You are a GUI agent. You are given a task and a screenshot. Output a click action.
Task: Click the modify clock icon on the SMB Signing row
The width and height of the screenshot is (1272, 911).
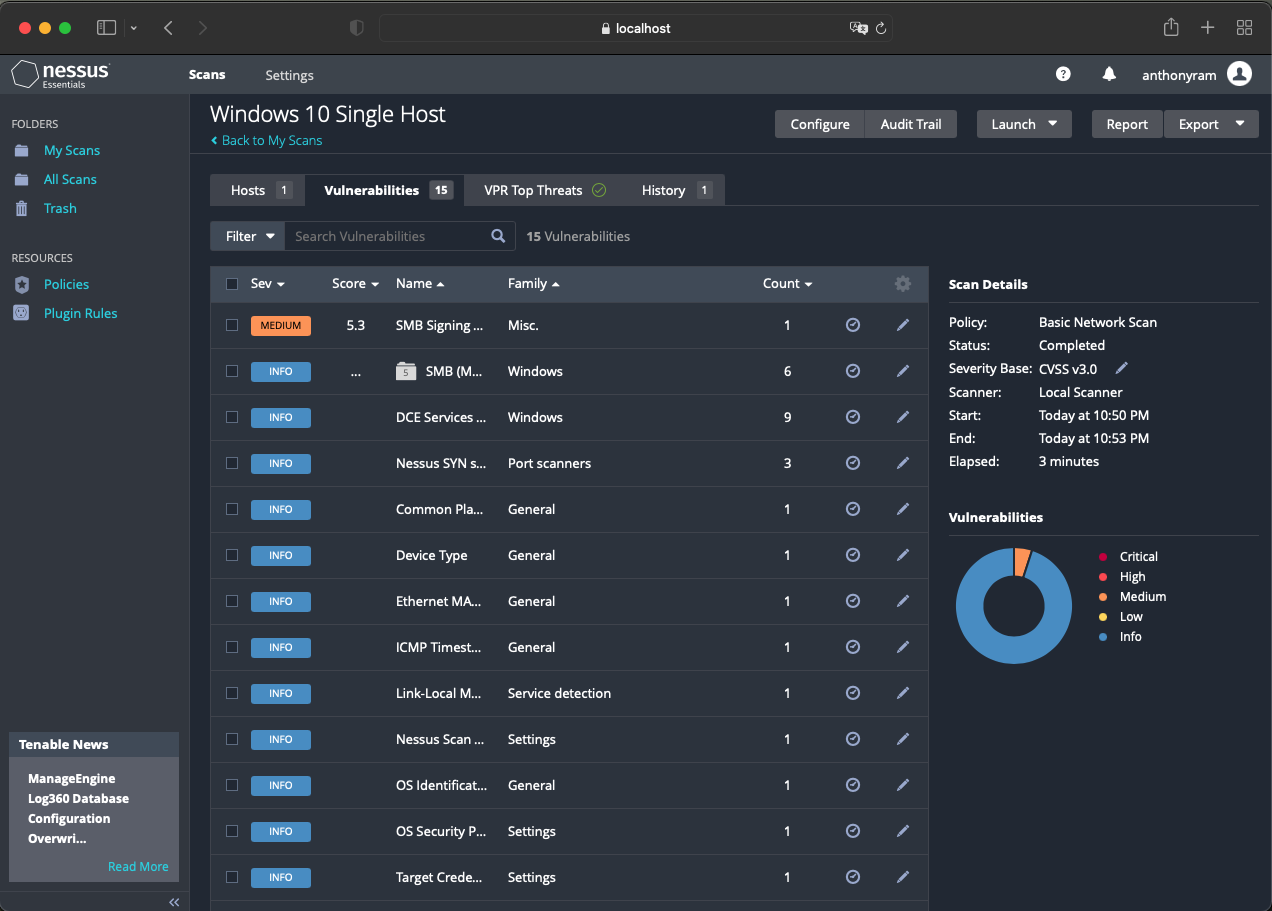[x=852, y=325]
